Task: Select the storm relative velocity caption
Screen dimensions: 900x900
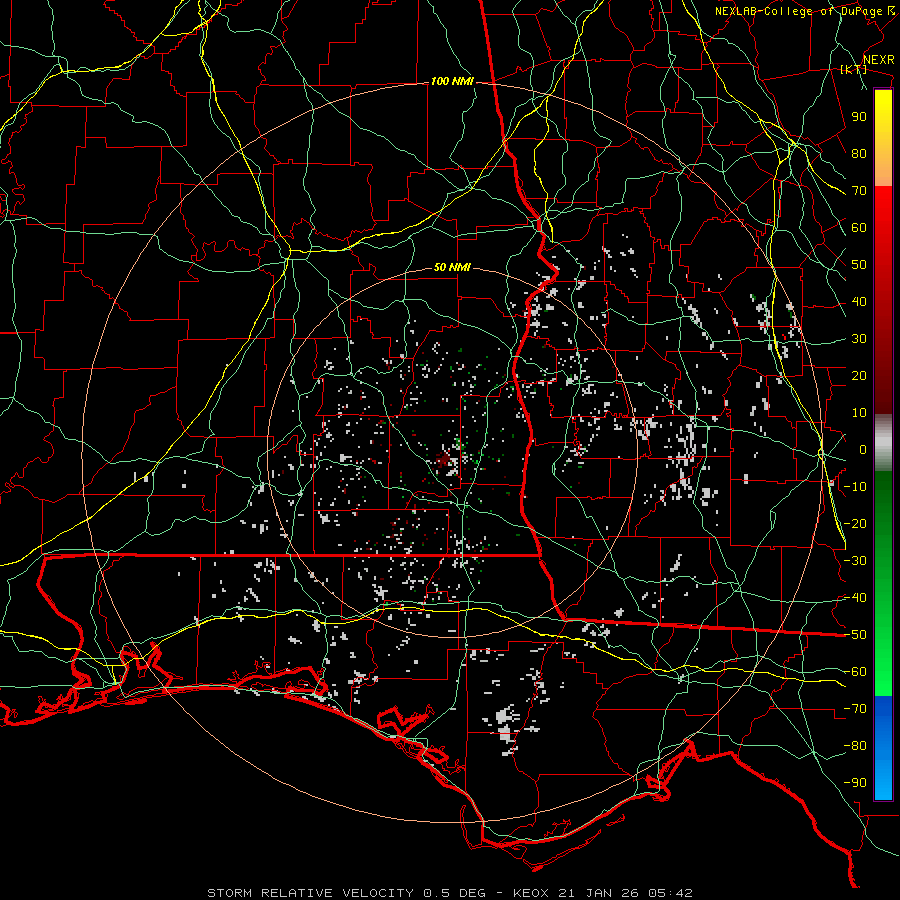Action: [450, 893]
